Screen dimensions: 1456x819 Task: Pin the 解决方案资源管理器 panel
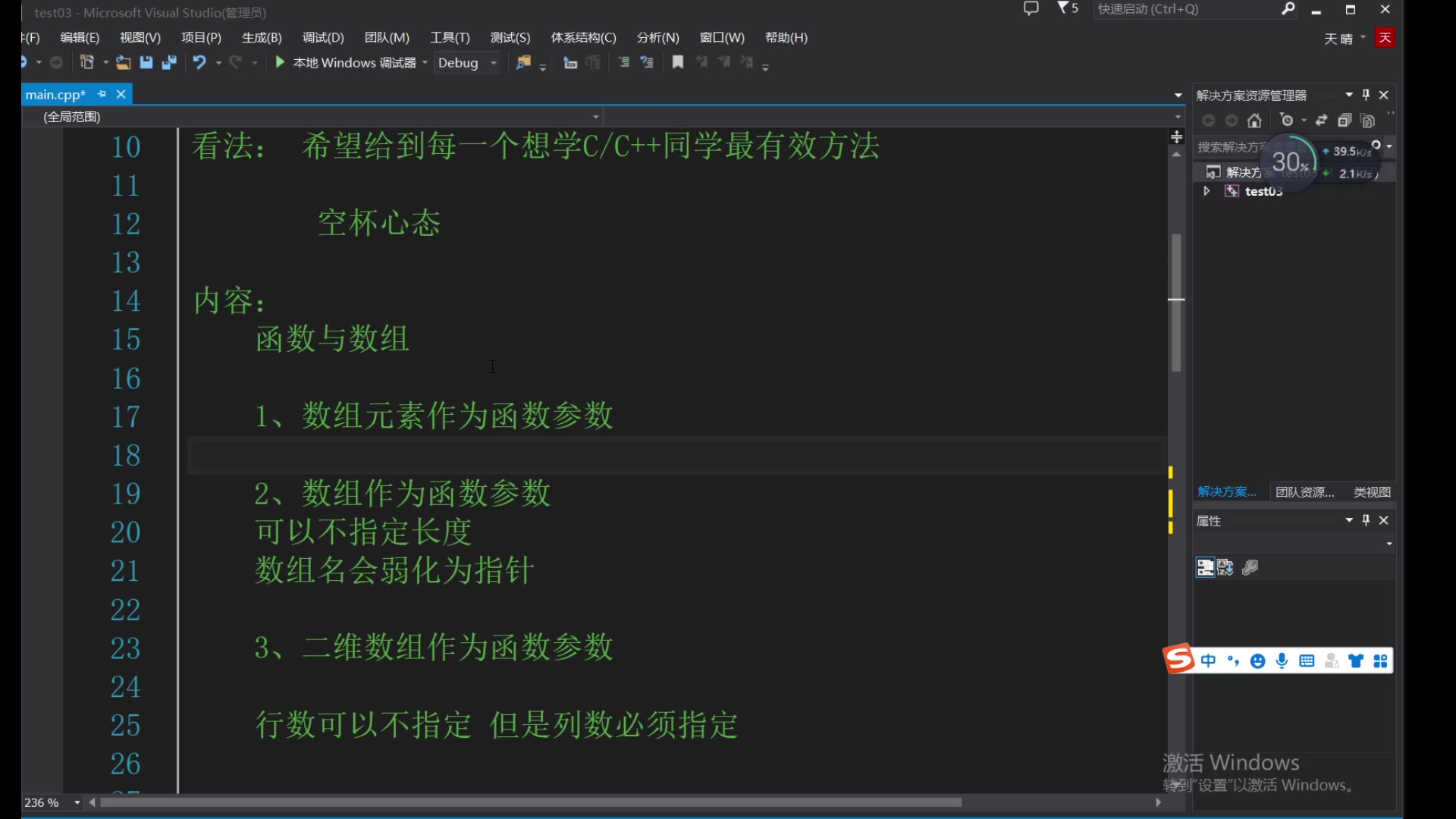point(1366,94)
